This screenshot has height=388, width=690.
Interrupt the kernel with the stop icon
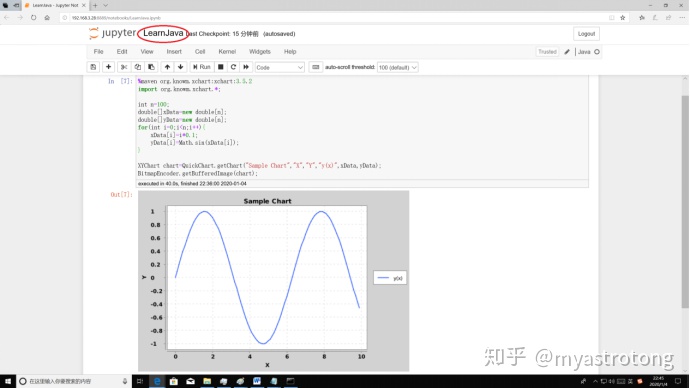click(x=221, y=67)
